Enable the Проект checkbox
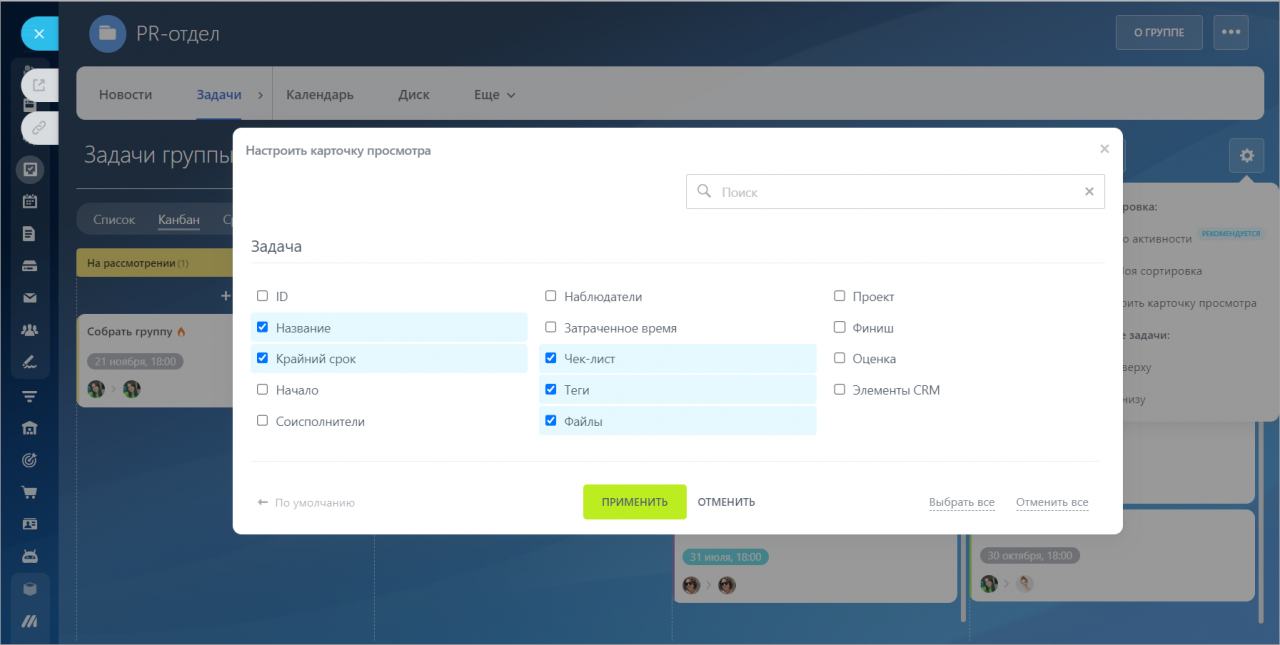This screenshot has height=645, width=1280. coord(840,296)
